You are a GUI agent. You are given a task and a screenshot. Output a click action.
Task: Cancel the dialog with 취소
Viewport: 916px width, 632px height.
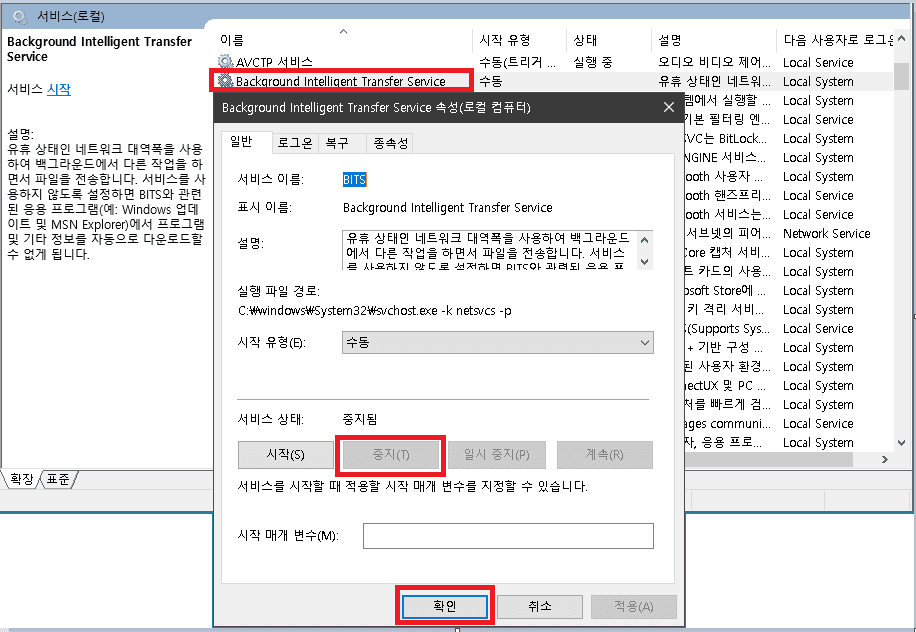coord(540,606)
